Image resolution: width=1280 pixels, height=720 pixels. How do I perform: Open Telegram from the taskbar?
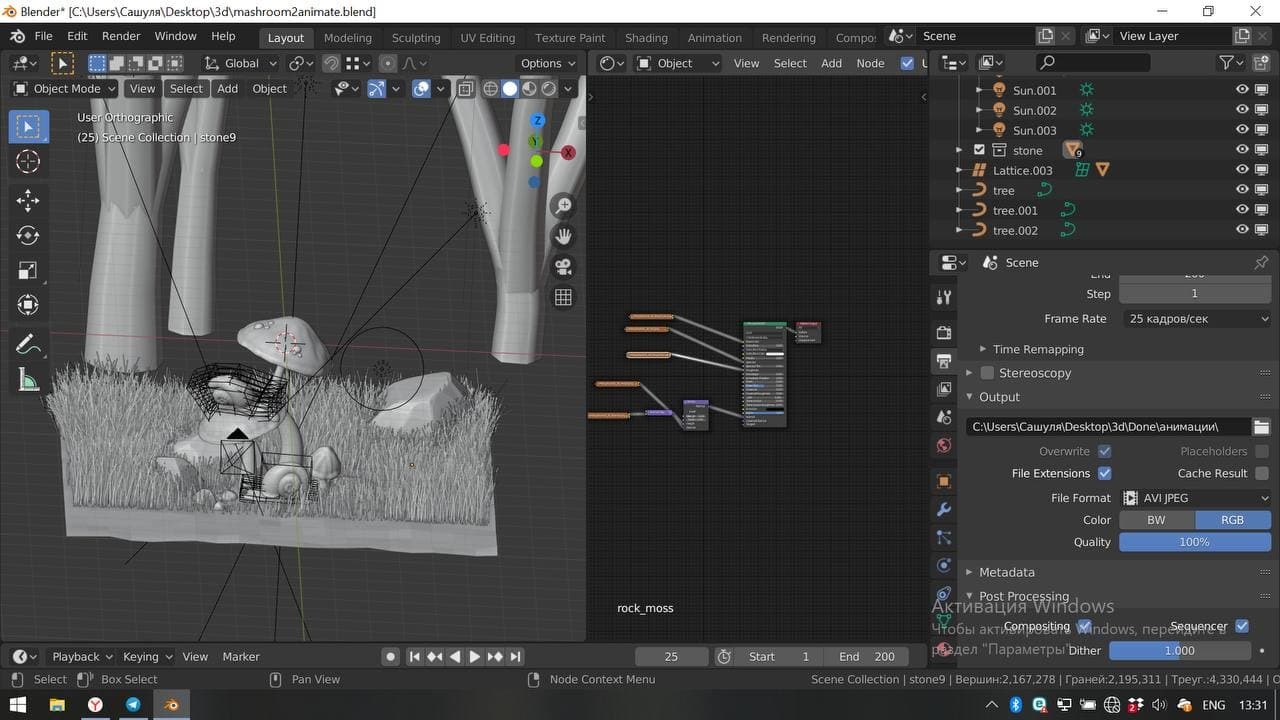133,705
